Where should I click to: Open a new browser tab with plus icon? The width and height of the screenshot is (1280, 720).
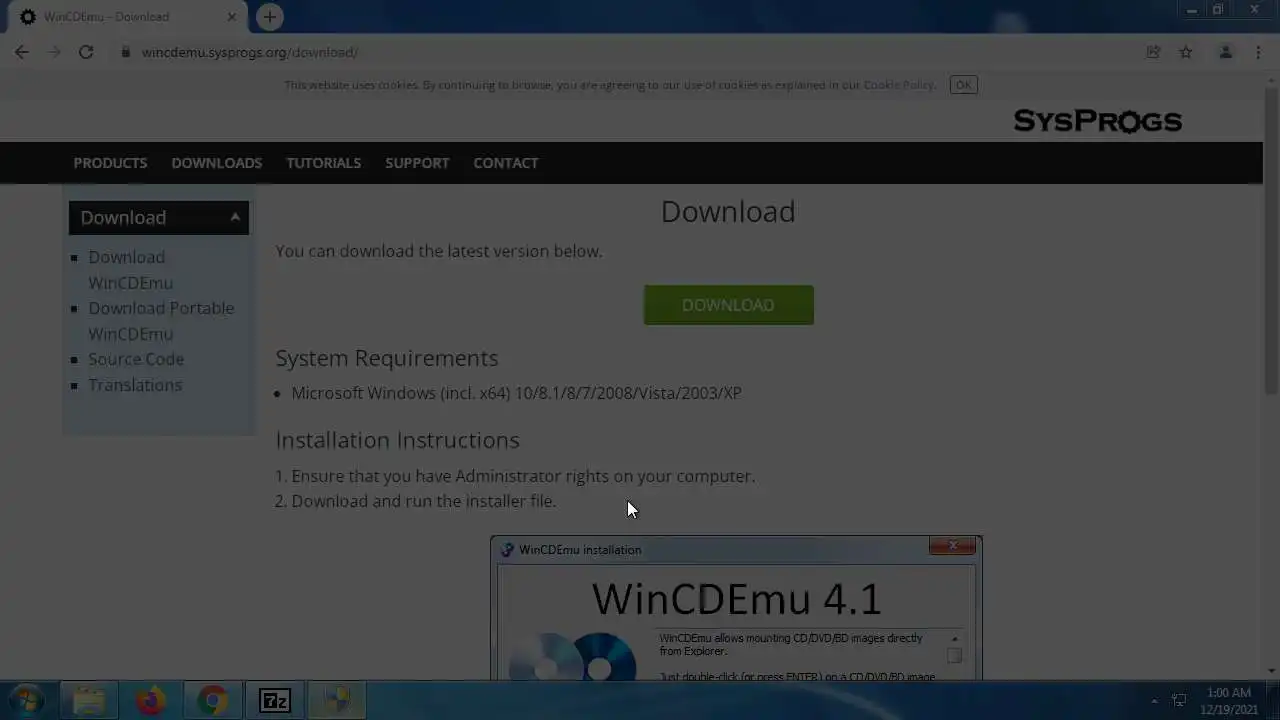pos(270,17)
